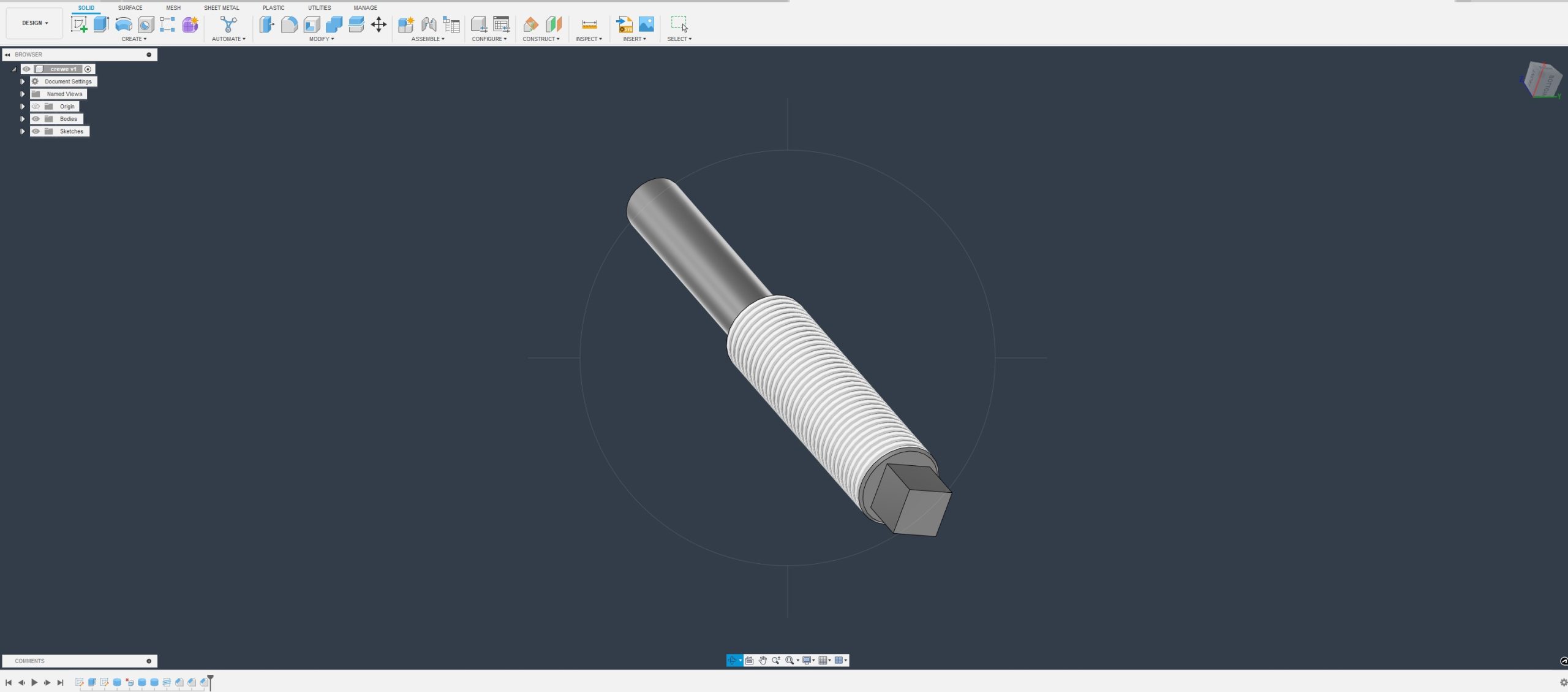Click the Create Sketch tool icon

pos(79,25)
